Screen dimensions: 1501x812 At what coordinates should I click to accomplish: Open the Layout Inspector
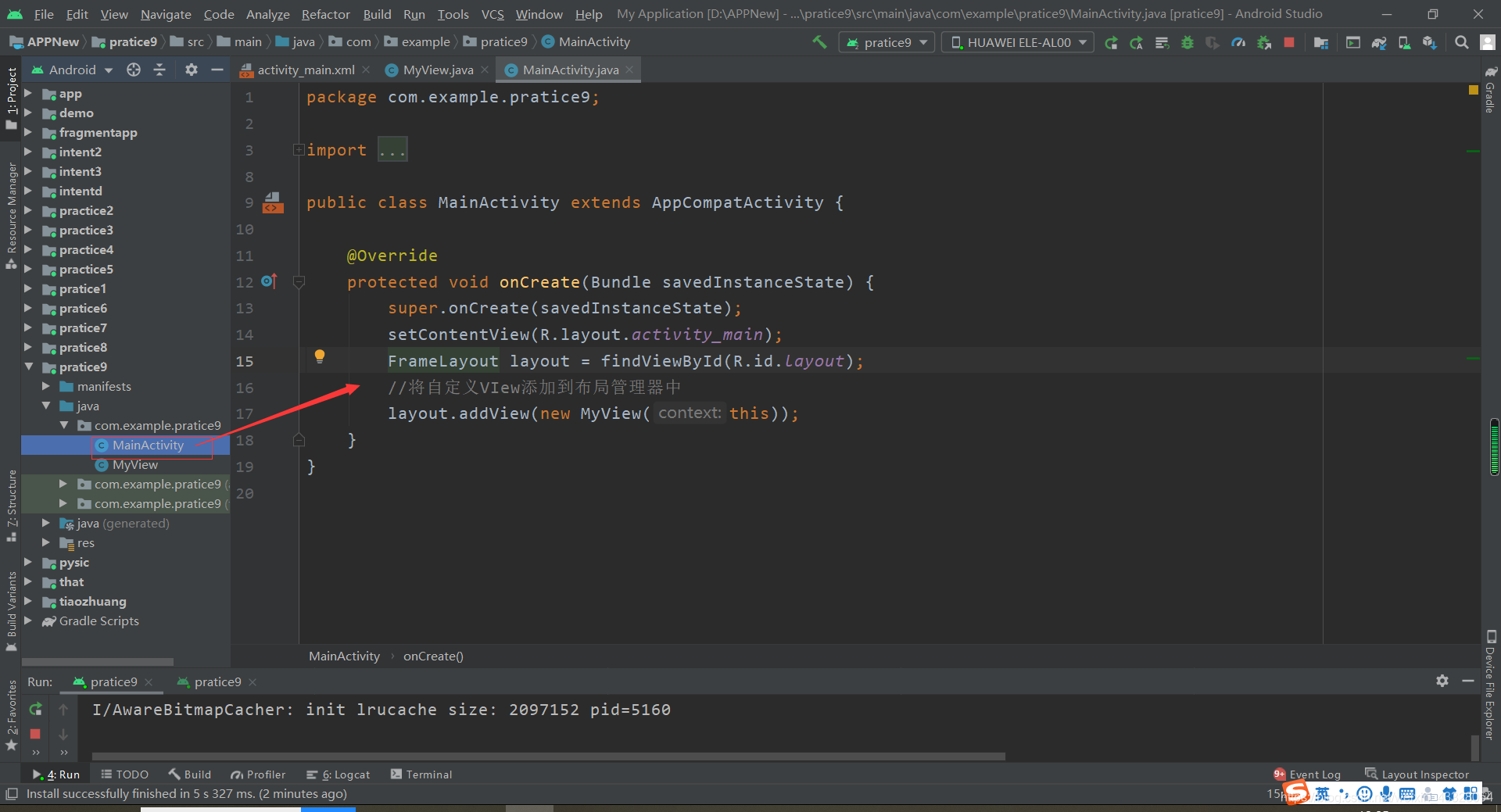click(x=1417, y=774)
